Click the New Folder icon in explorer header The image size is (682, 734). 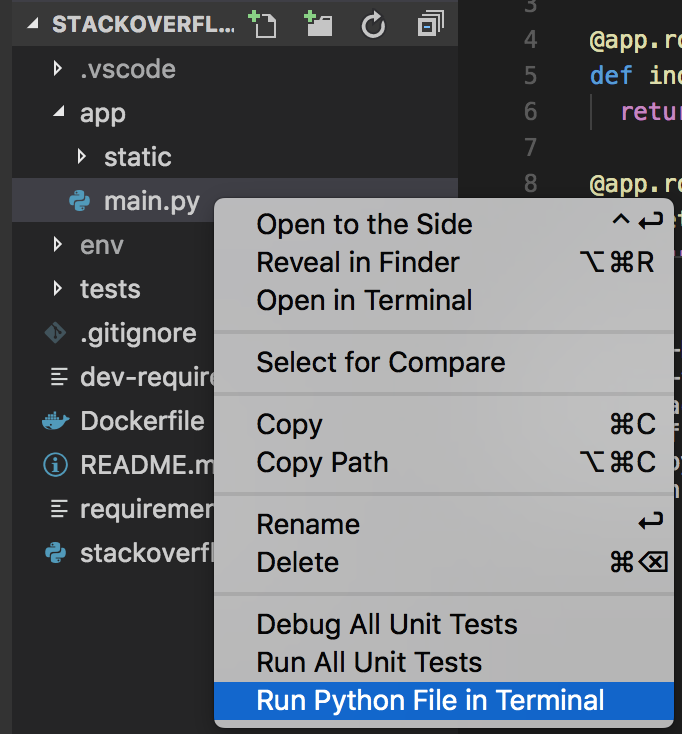point(318,24)
